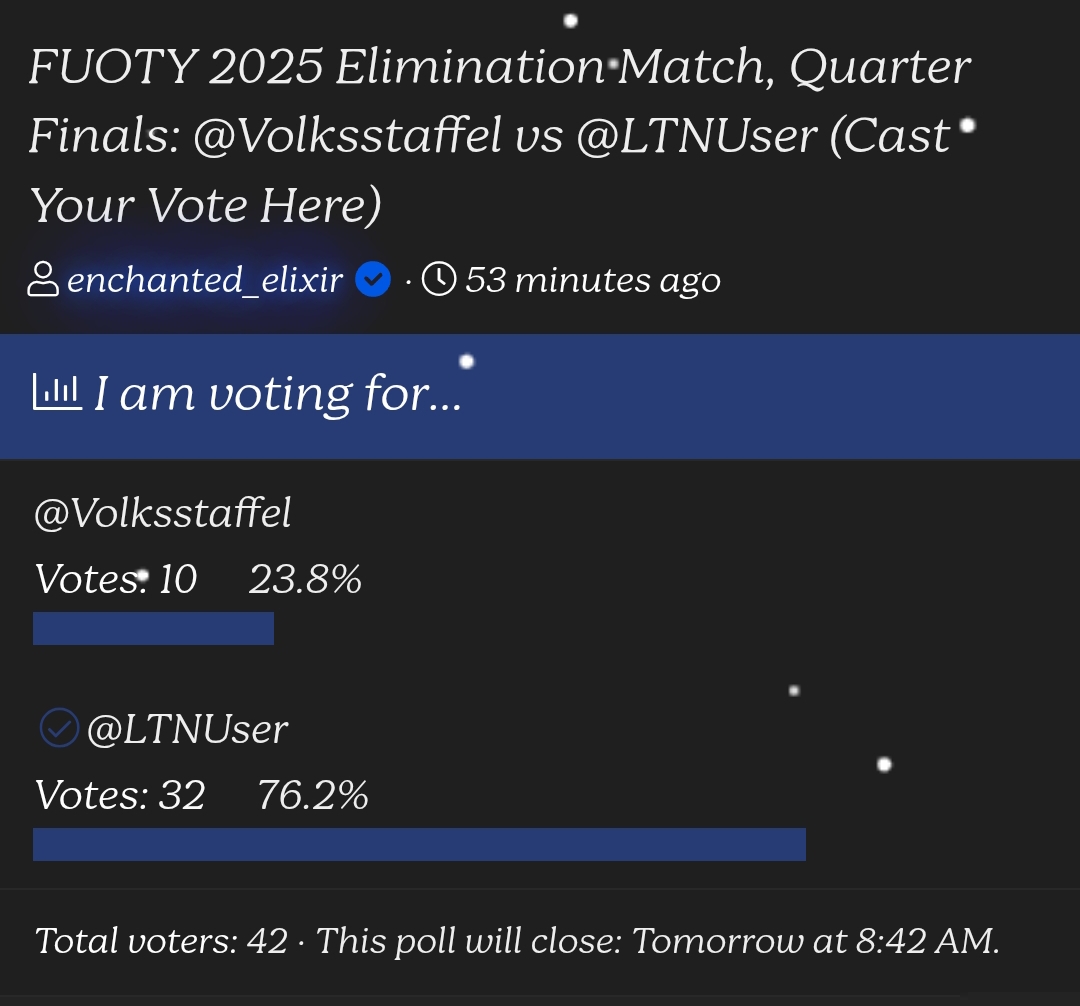1080x1006 pixels.
Task: Click the person icon beside enchanted_elixir
Action: 43,280
